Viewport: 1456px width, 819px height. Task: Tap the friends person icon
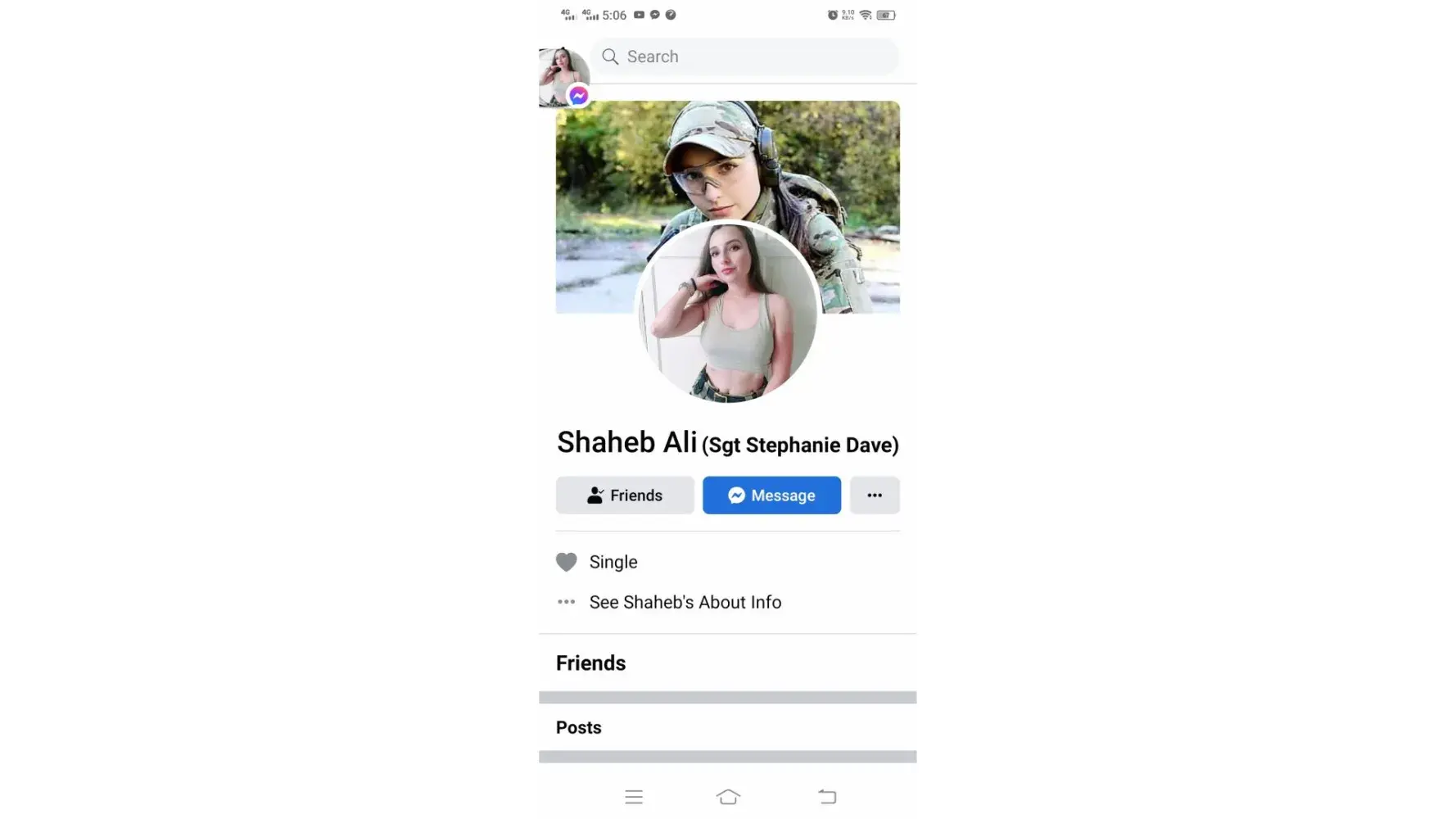(x=595, y=495)
